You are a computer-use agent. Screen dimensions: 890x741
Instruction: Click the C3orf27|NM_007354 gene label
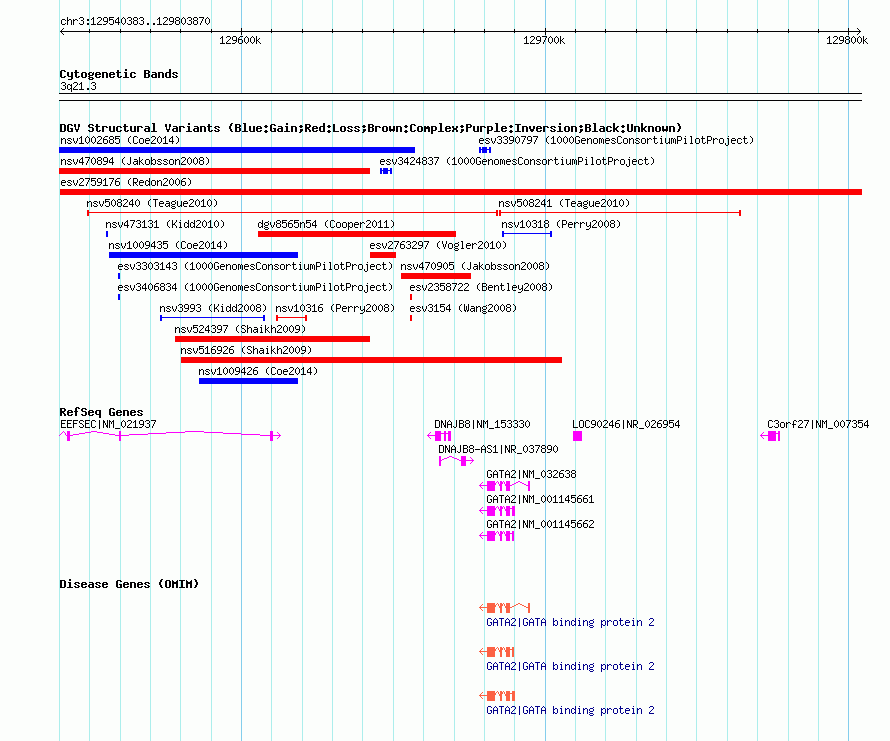818,424
